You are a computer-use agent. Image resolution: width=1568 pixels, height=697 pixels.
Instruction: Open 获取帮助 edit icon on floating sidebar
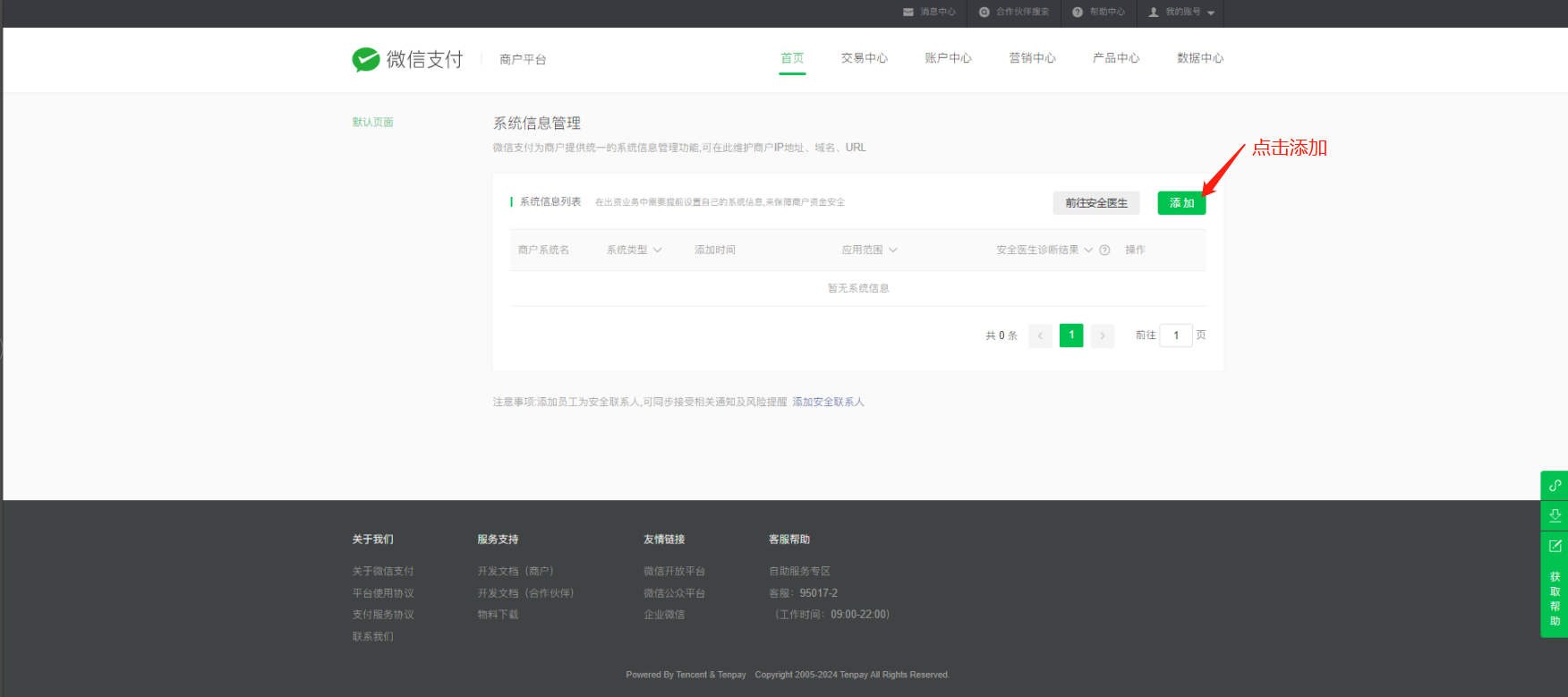click(1555, 546)
